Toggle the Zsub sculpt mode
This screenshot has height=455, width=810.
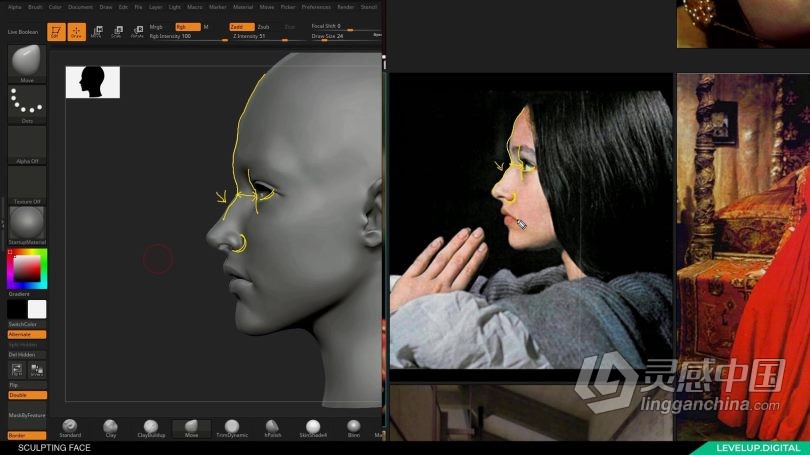263,27
